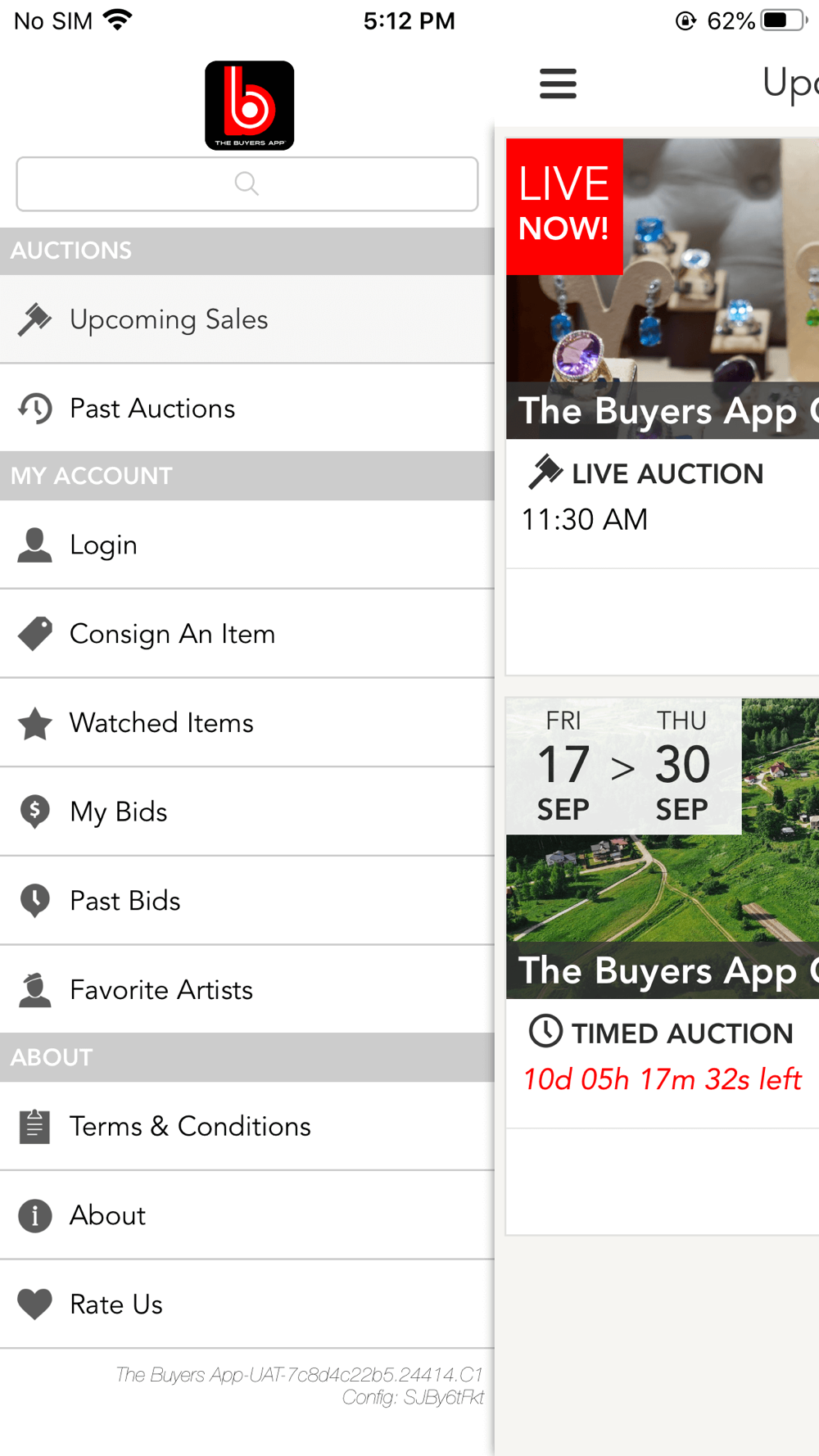Select Upcoming Sales in the sidebar
Viewport: 819px width, 1456px height.
tap(247, 319)
